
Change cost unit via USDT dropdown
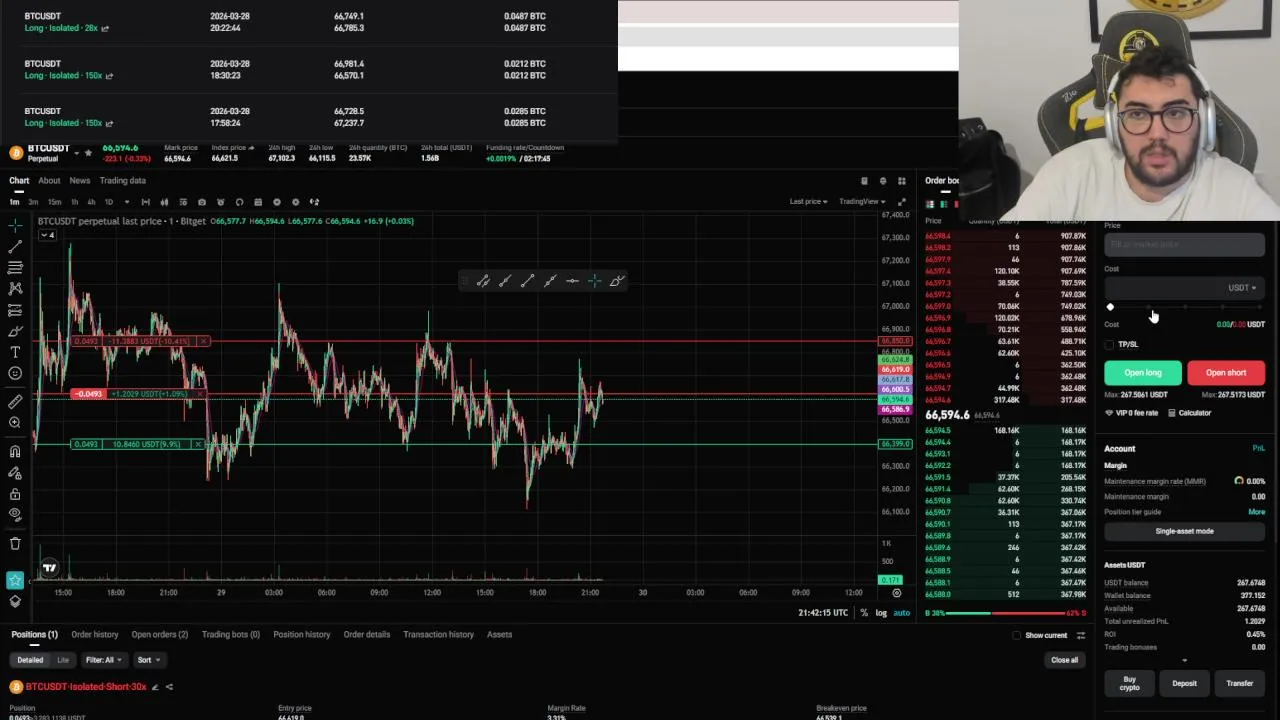coord(1242,288)
